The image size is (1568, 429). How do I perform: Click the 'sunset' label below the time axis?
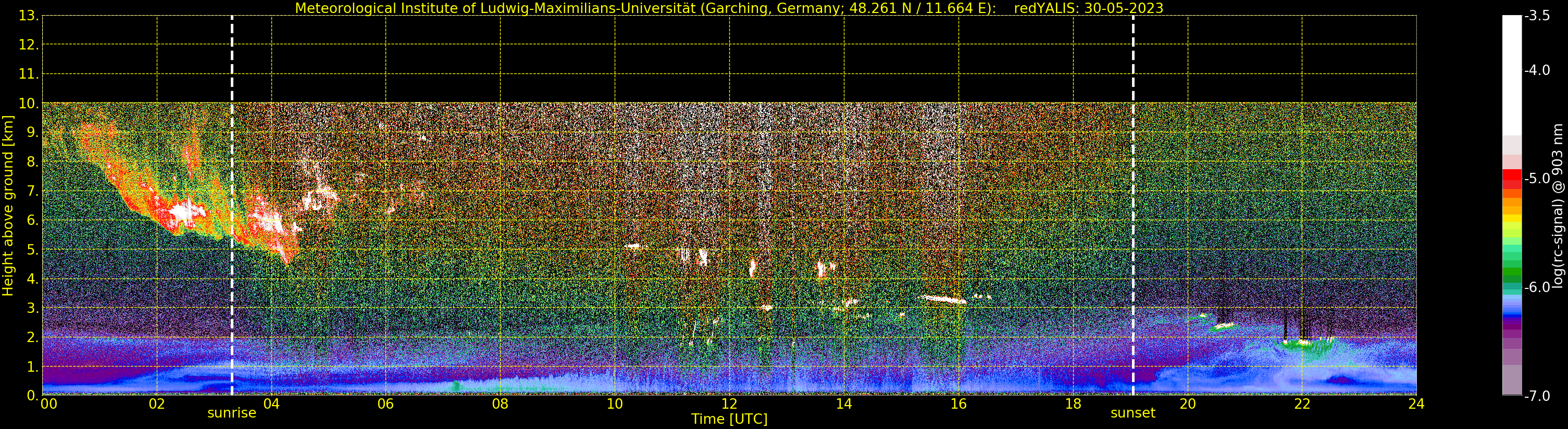tap(1133, 413)
